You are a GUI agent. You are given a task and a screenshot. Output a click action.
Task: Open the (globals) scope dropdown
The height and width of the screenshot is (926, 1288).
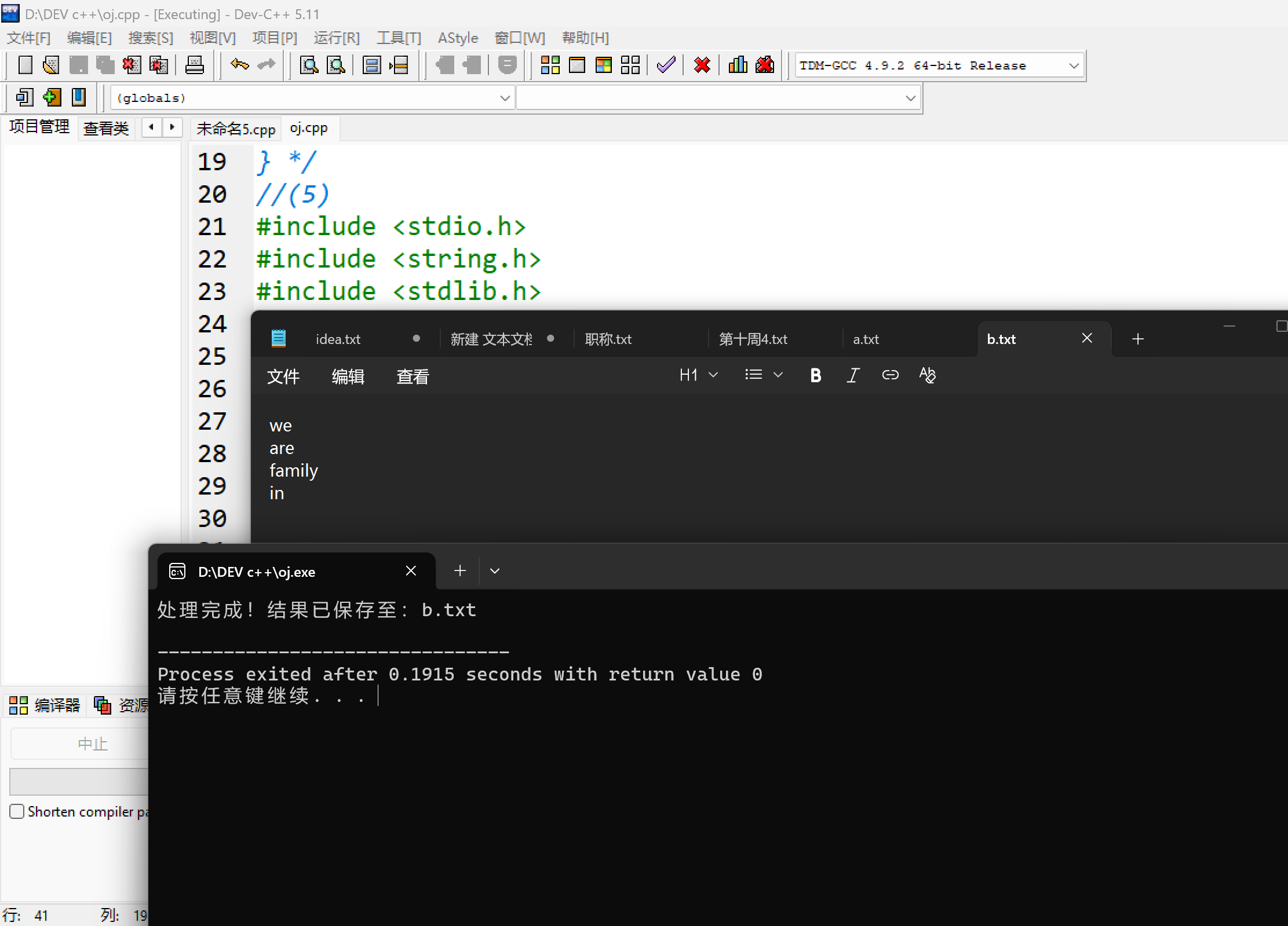click(x=505, y=98)
